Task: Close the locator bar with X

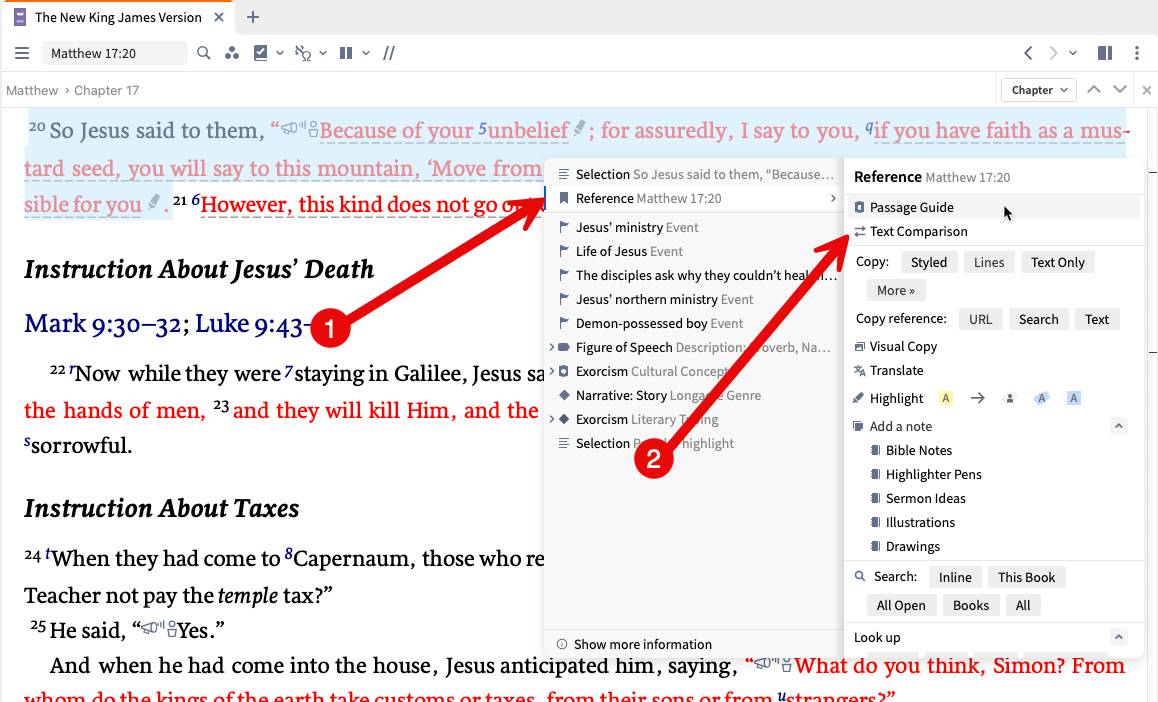Action: [x=1146, y=90]
